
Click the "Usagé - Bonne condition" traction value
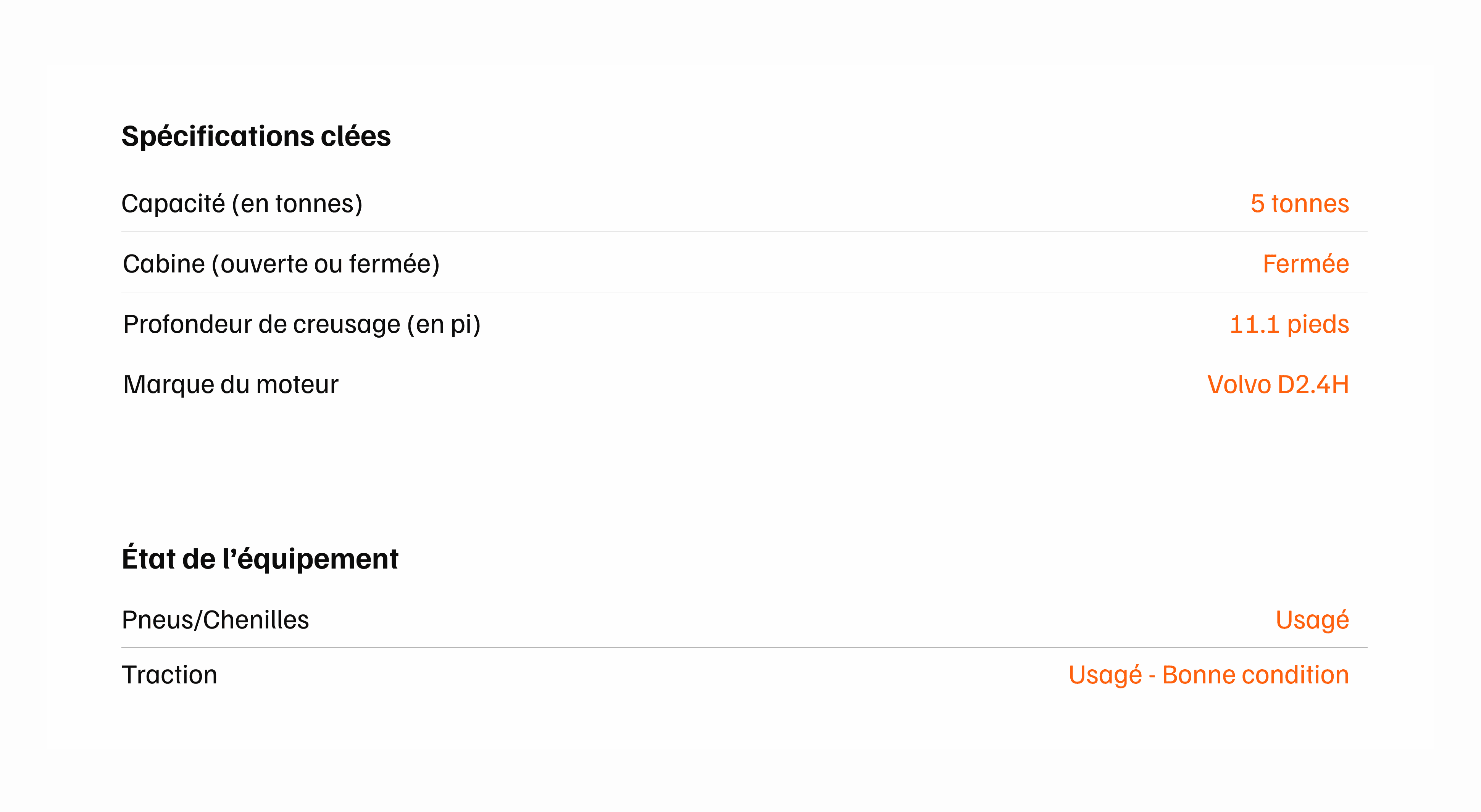click(x=1208, y=675)
